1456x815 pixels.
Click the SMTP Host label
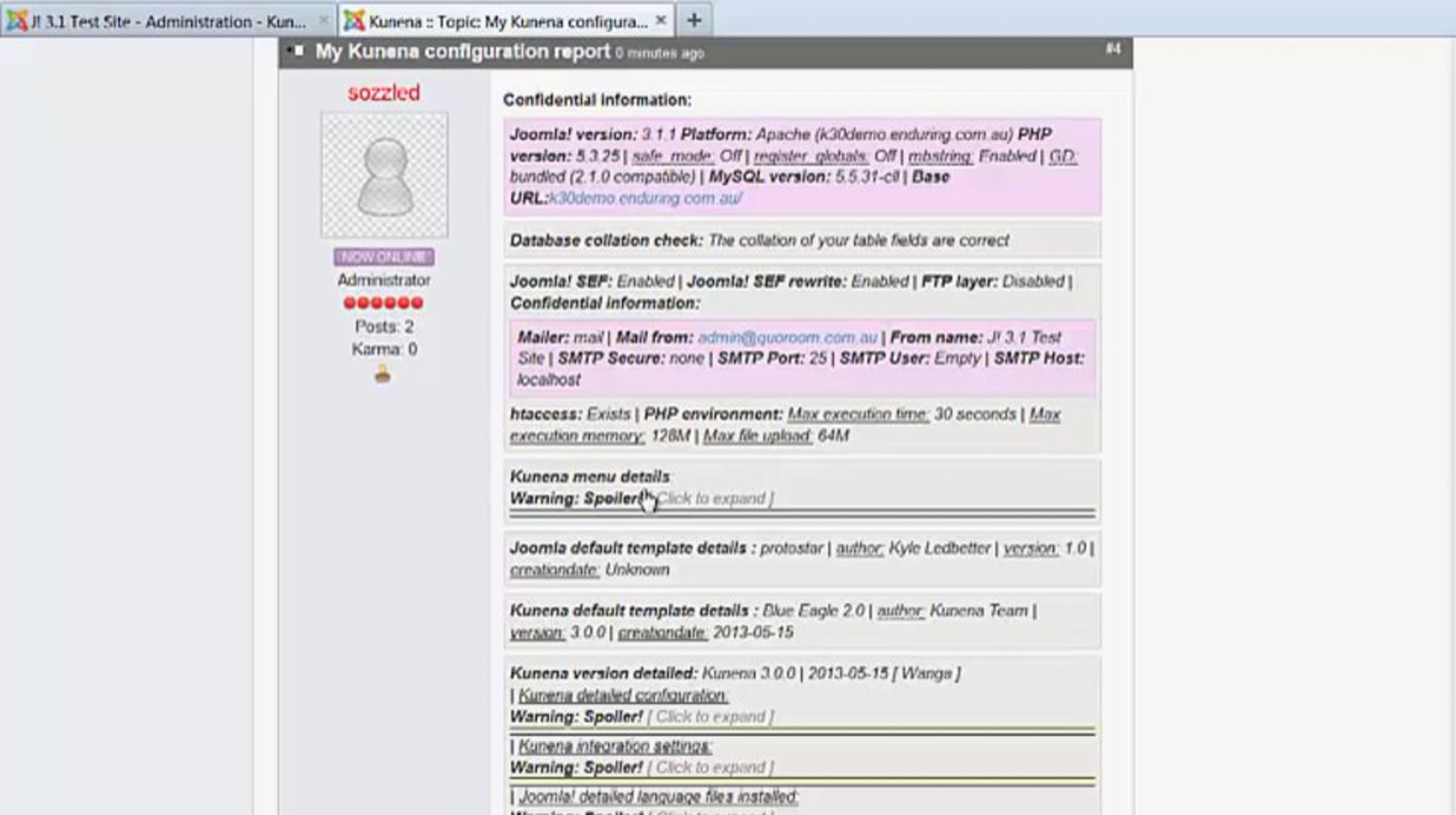pos(1039,359)
